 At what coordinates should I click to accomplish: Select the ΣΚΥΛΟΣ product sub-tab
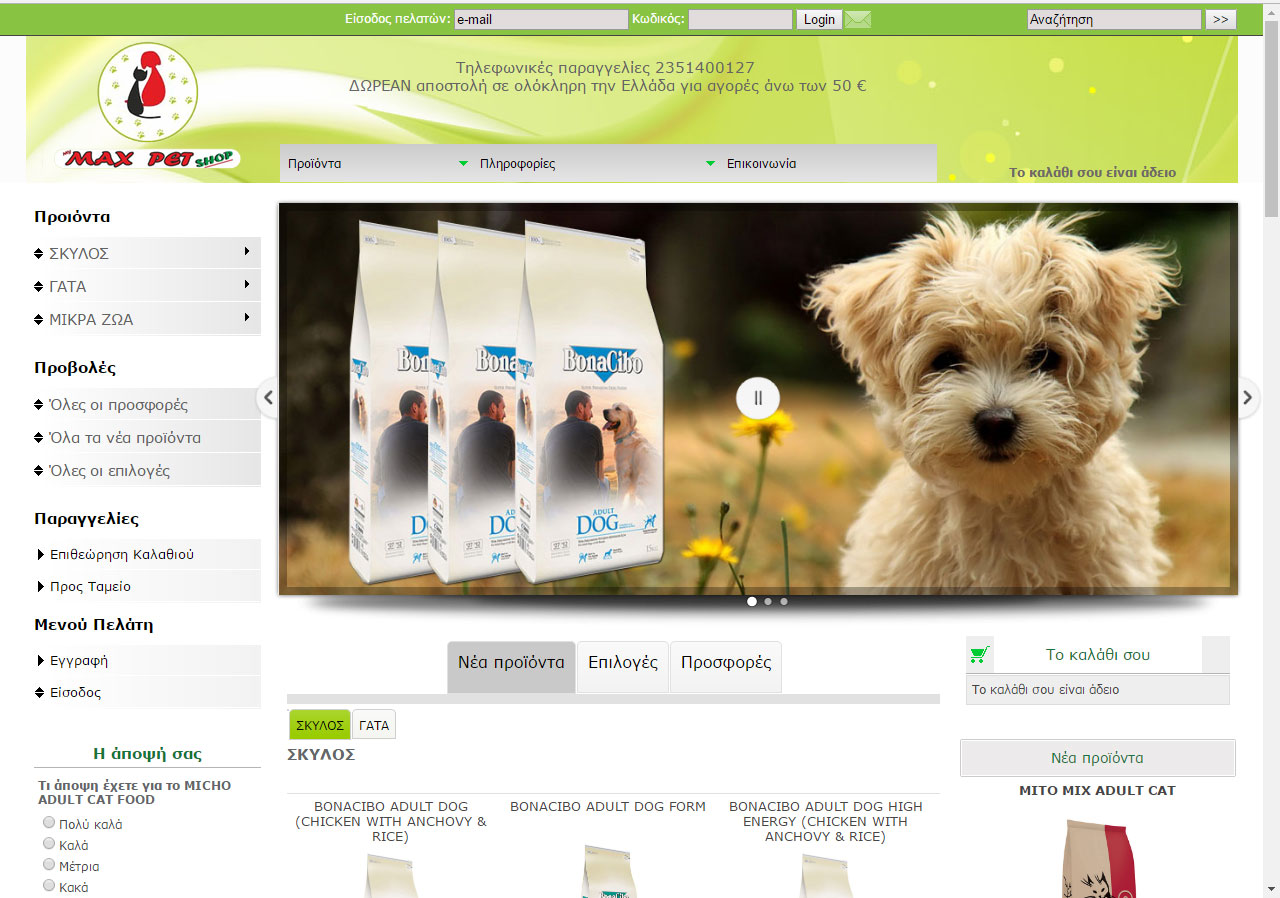pos(320,725)
